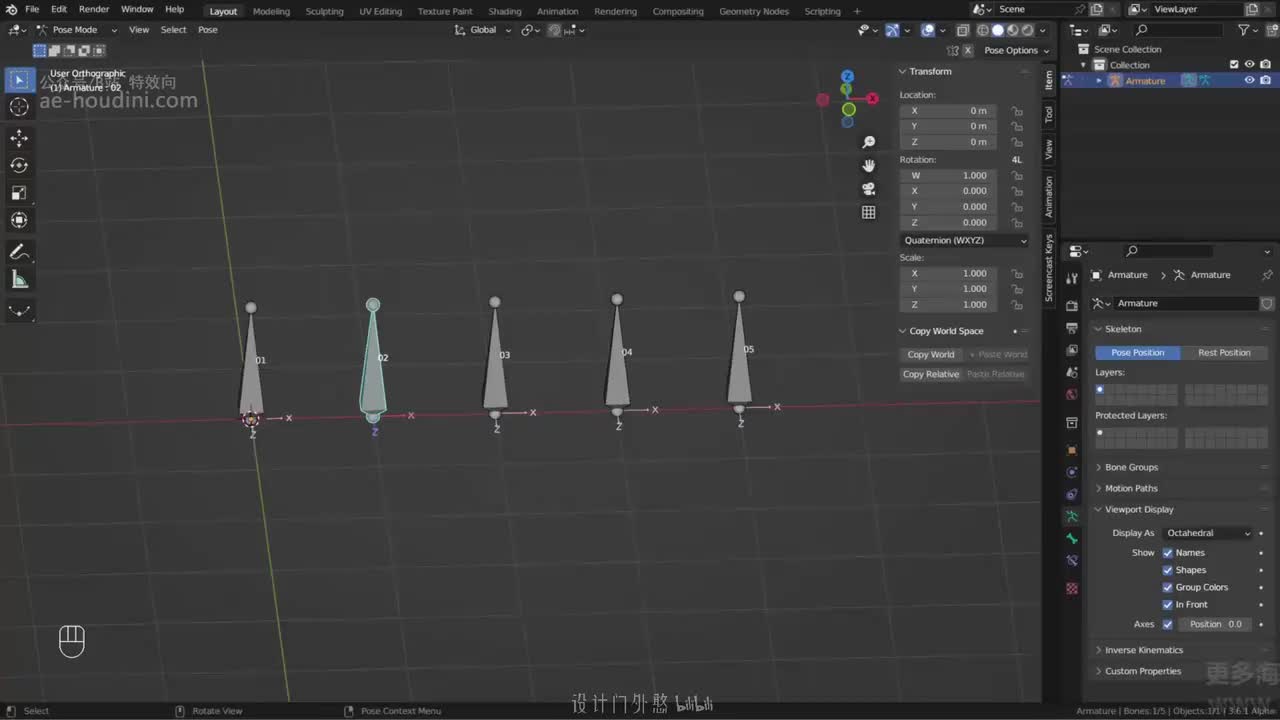The height and width of the screenshot is (720, 1280).
Task: Adjust the Axes Position slider
Action: (x=1216, y=624)
